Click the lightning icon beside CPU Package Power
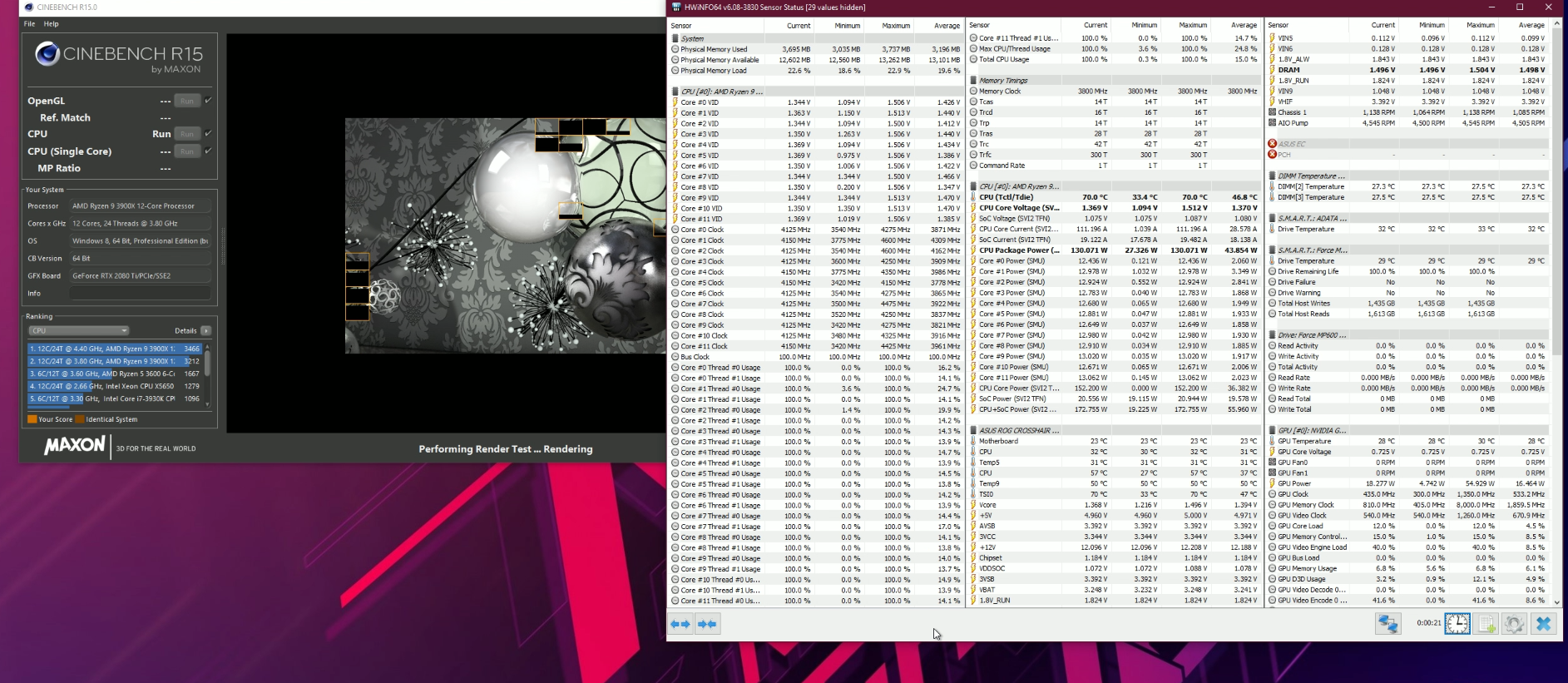The height and width of the screenshot is (683, 1568). pyautogui.click(x=973, y=250)
